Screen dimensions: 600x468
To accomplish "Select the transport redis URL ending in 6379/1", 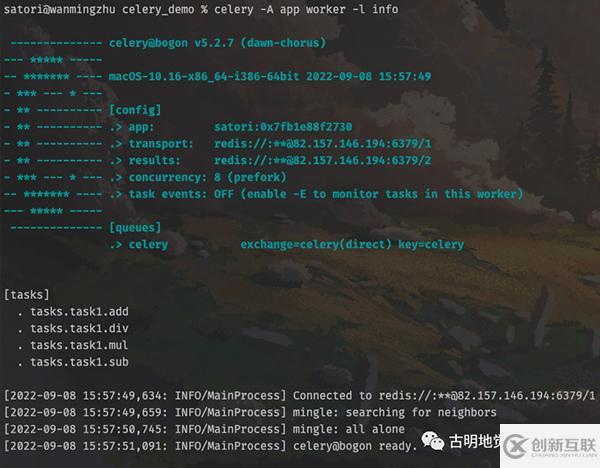I will [x=322, y=143].
